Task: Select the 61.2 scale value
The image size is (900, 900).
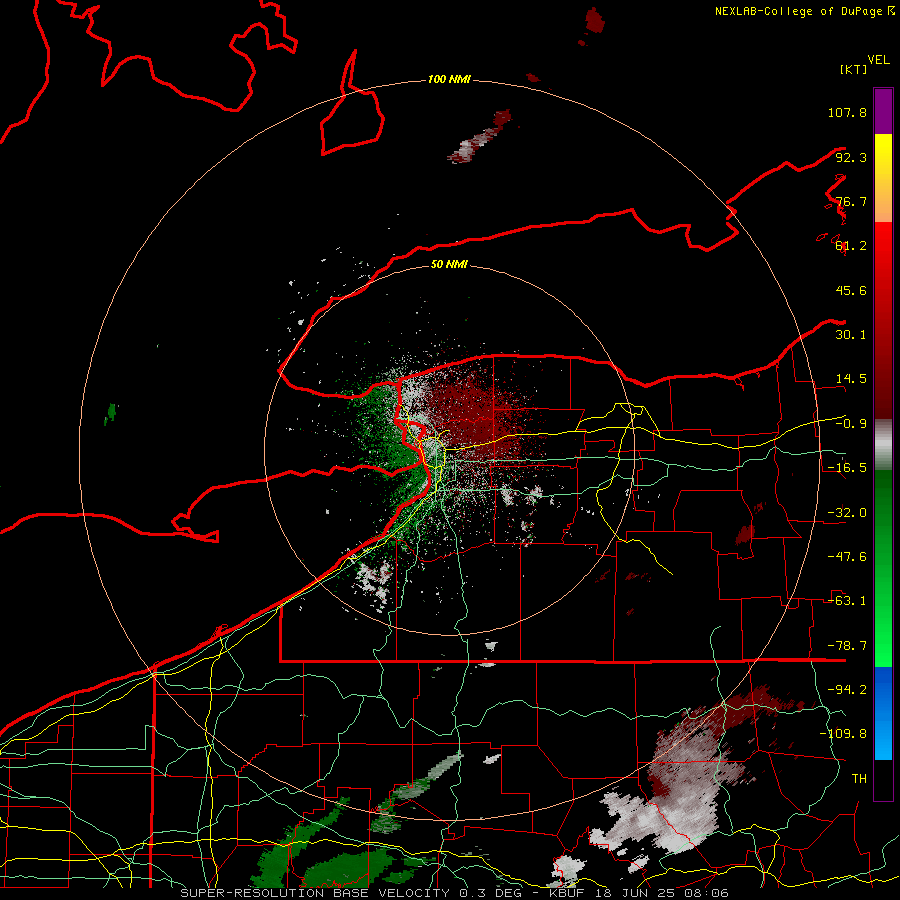Action: point(851,246)
